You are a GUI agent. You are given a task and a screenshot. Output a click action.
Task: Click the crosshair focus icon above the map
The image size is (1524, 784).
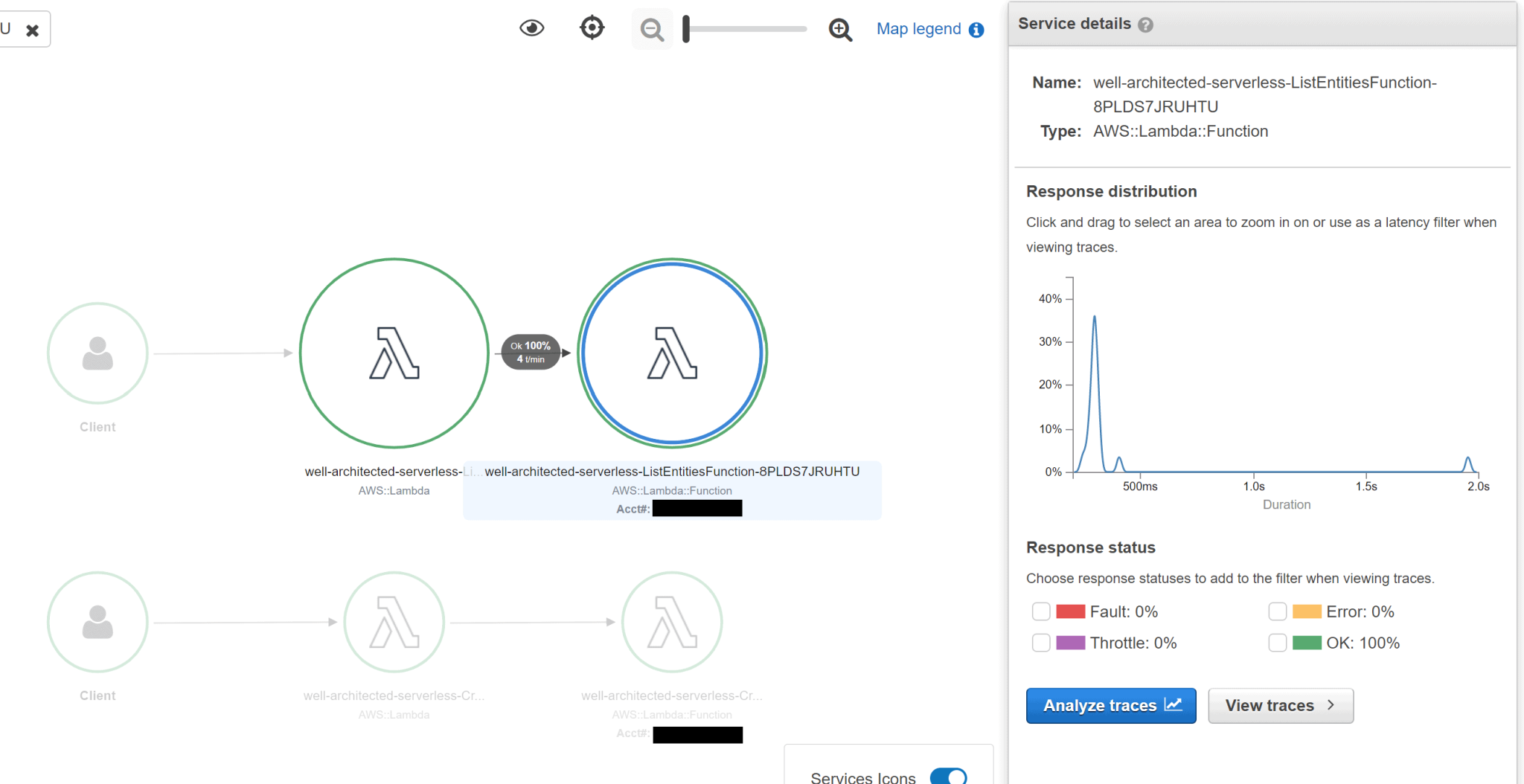click(591, 27)
